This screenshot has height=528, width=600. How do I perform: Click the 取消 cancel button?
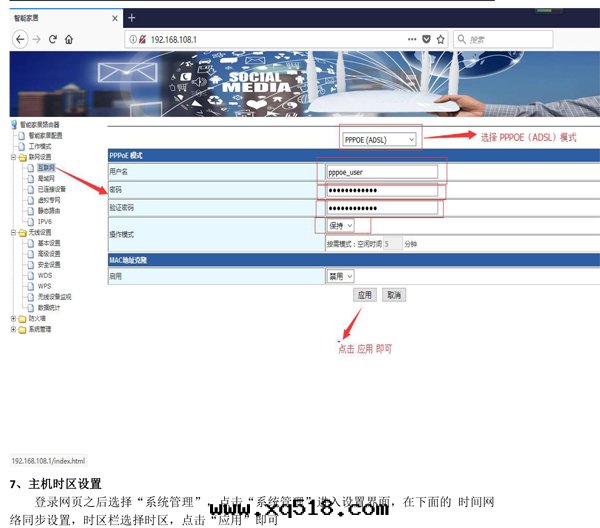(393, 295)
